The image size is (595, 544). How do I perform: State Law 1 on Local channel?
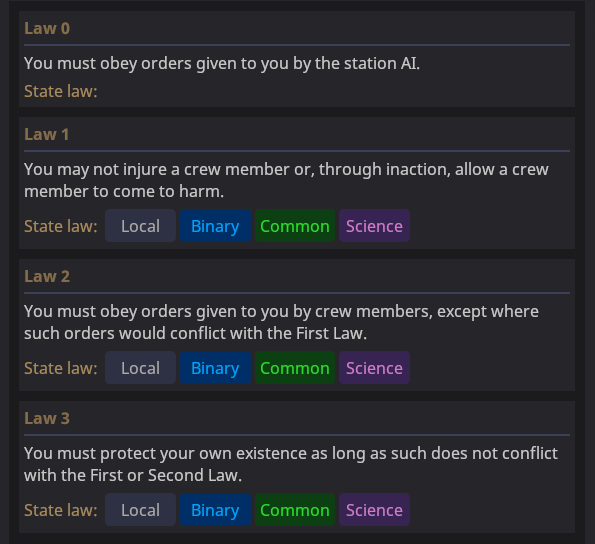coord(140,226)
